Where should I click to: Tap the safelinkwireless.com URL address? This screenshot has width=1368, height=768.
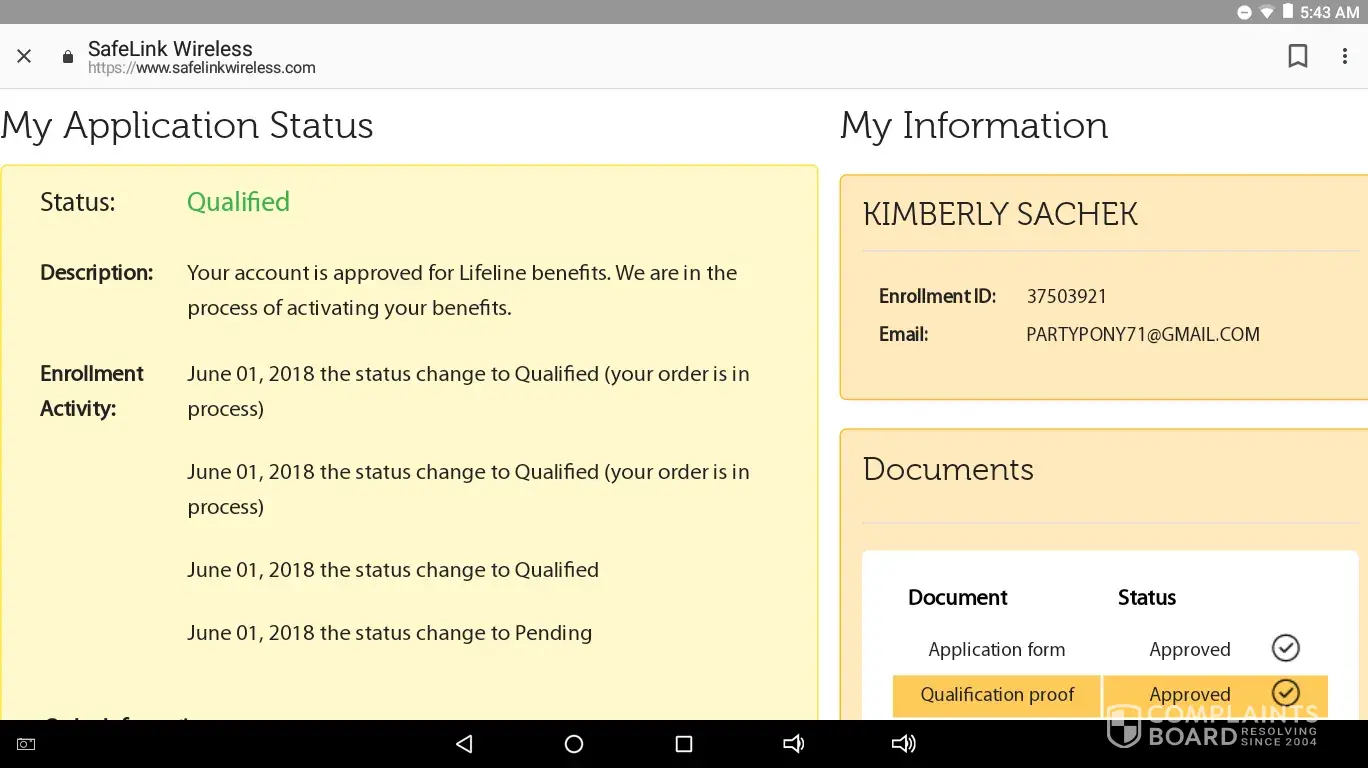202,68
